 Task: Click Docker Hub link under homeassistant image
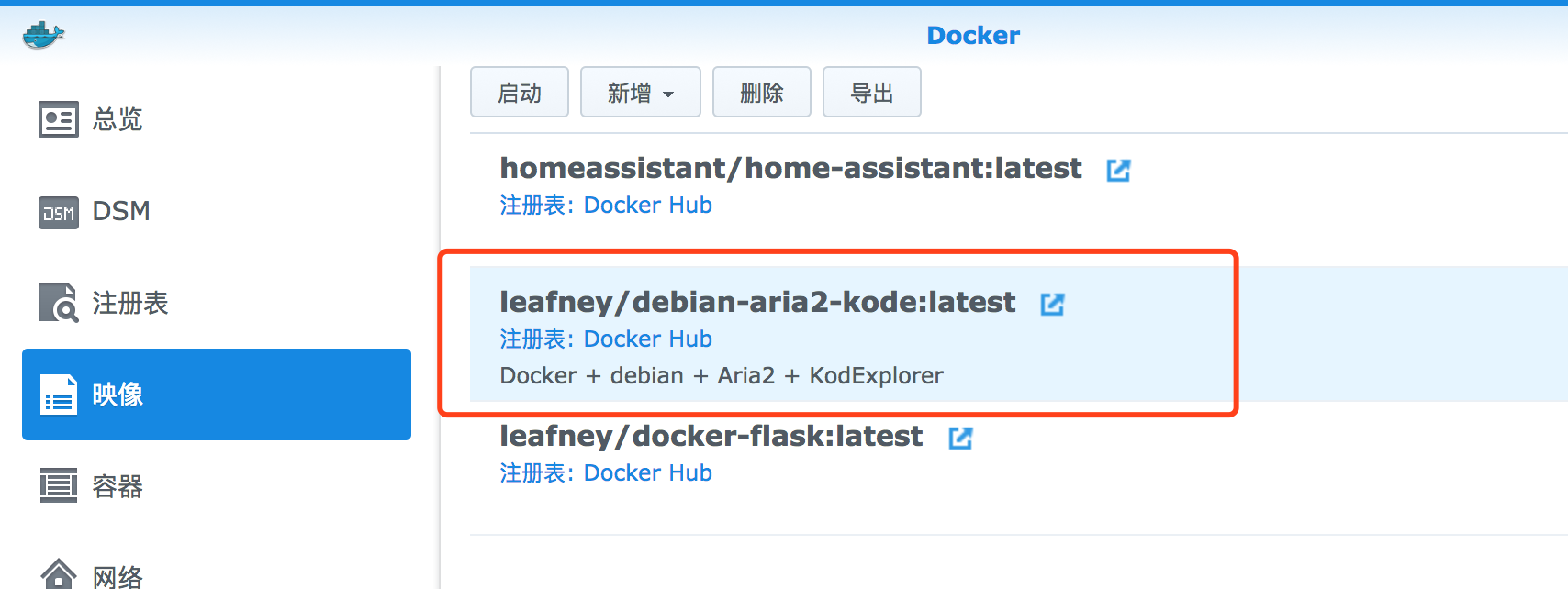pyautogui.click(x=647, y=205)
